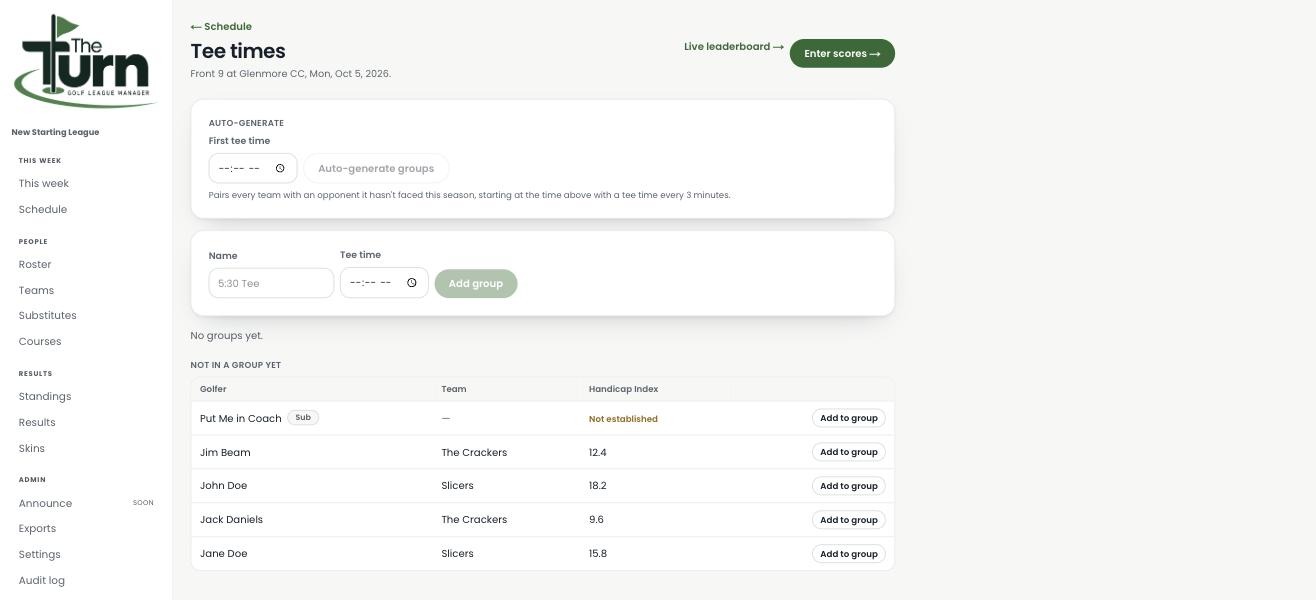Go back to Schedule link
Screen dimensions: 1316x600
[221, 27]
